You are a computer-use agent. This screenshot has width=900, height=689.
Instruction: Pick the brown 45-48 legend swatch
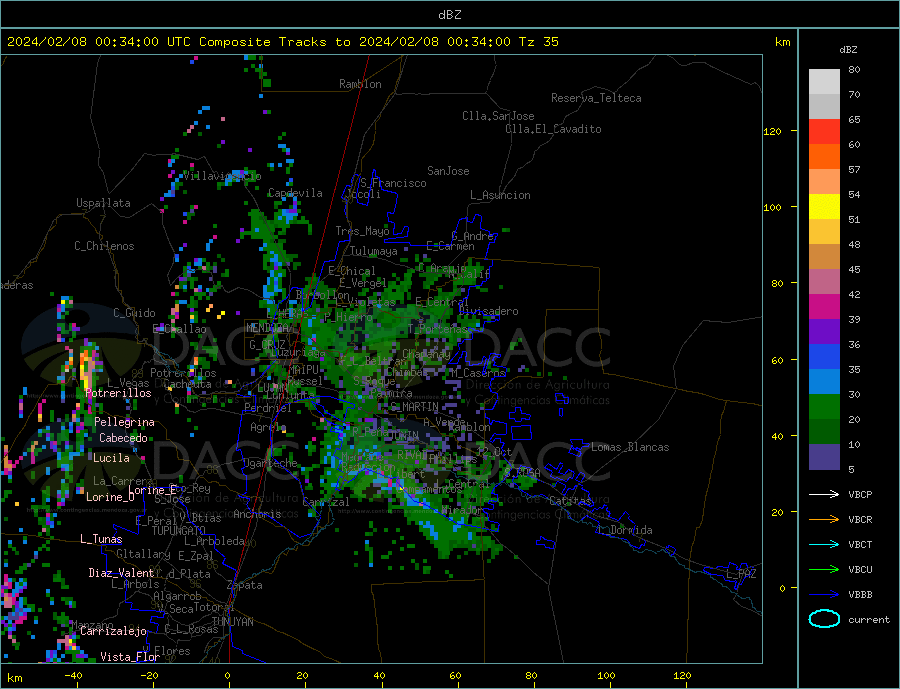(x=824, y=257)
